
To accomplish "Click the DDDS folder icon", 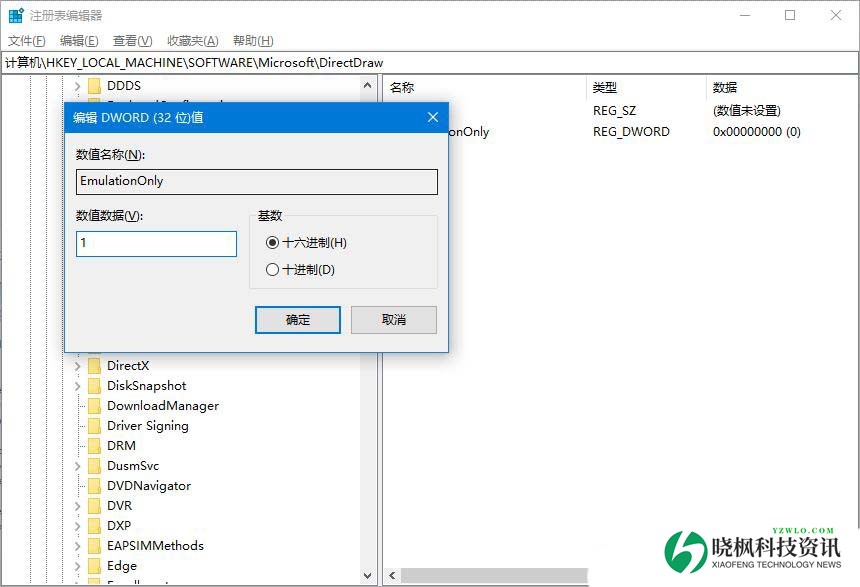I will (94, 86).
